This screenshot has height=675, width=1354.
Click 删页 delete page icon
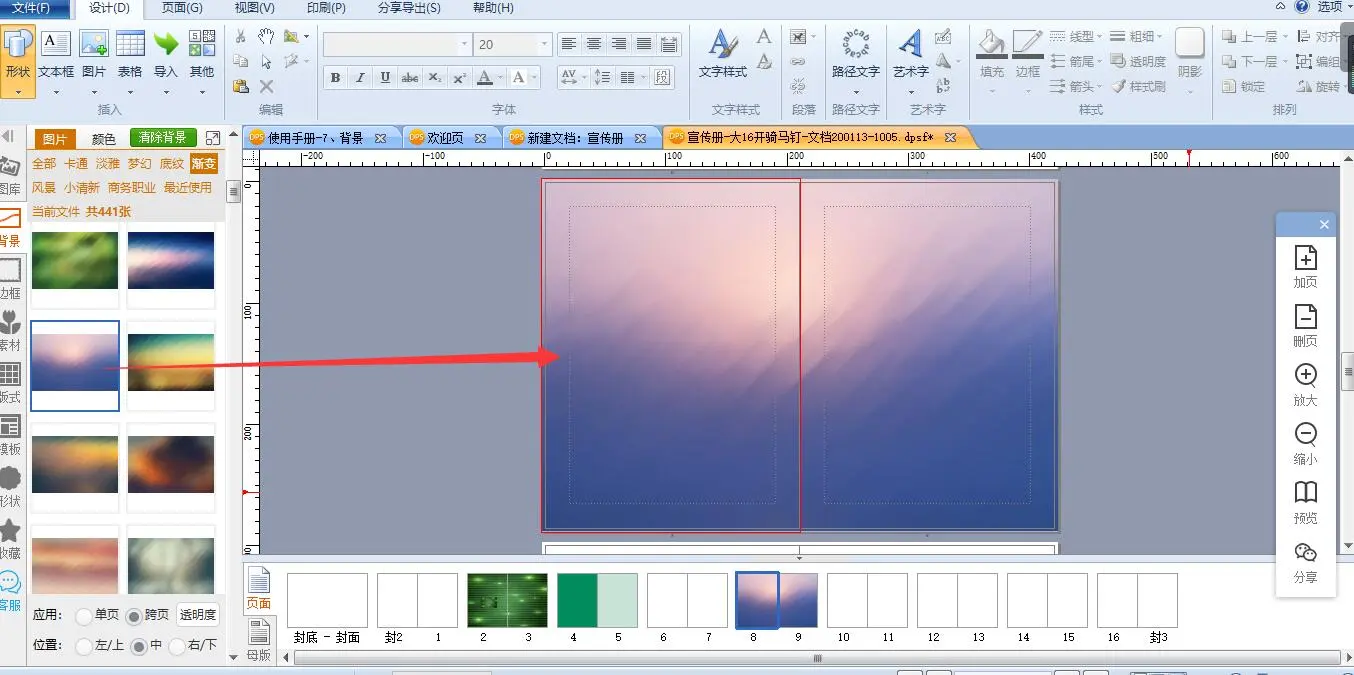(x=1305, y=325)
